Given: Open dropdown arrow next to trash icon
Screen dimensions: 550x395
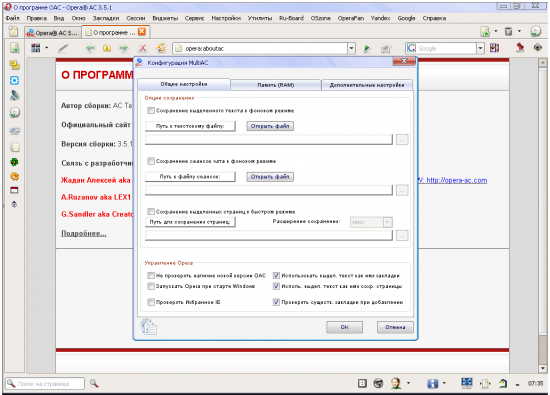Looking at the screenshot, I should (x=519, y=31).
